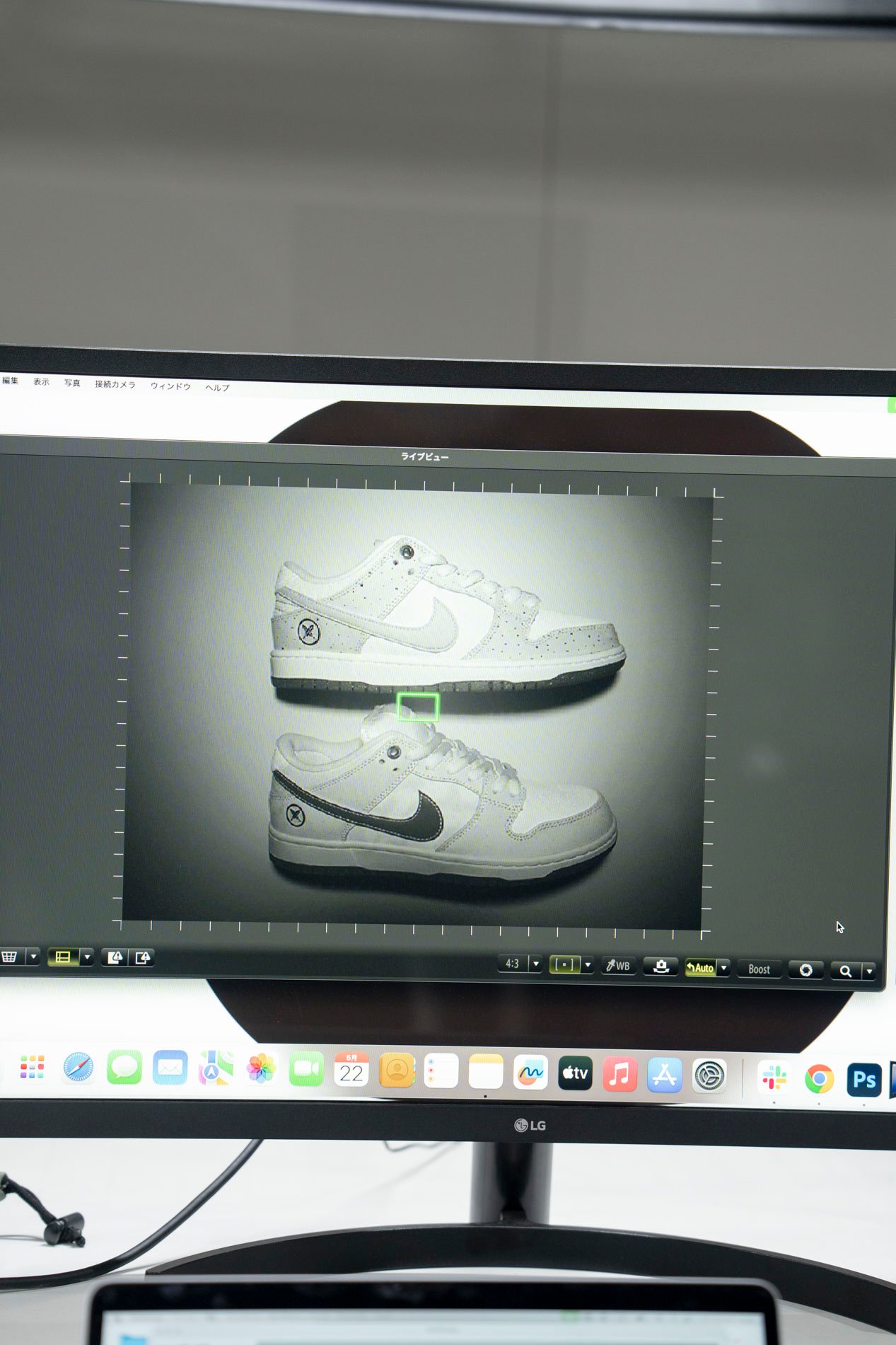Click the shadow warning icon

[143, 957]
